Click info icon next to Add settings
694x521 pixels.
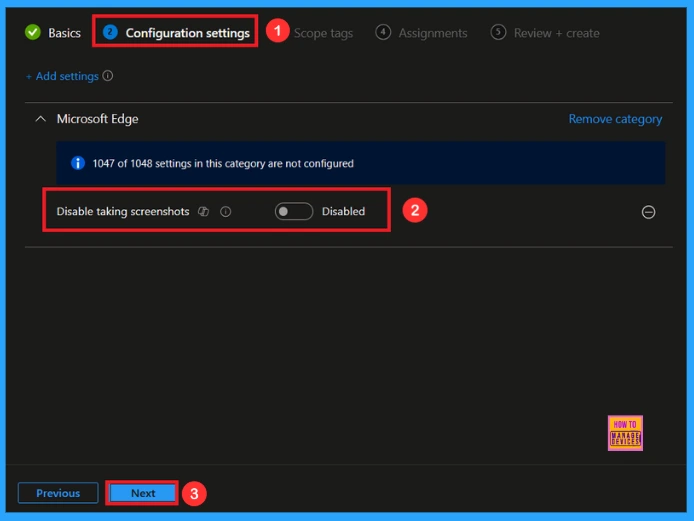click(108, 76)
